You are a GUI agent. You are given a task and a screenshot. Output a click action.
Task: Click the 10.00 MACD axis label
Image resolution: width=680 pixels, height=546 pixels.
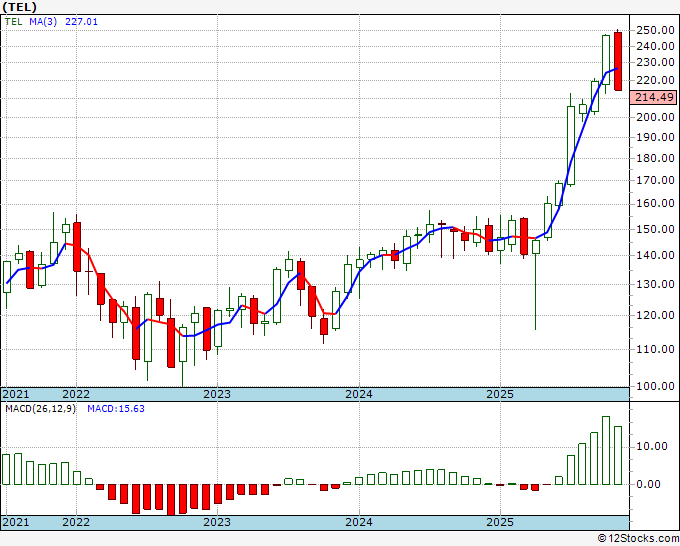pyautogui.click(x=652, y=447)
